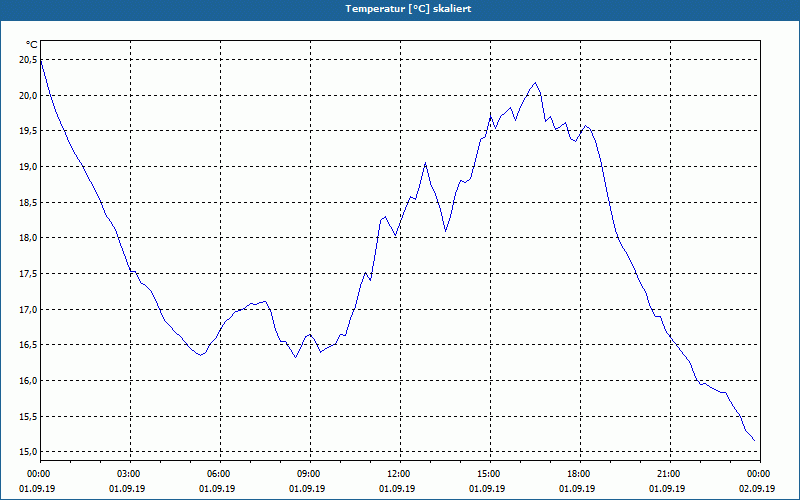Click the 02.09.19 date label
This screenshot has width=800, height=500.
(756, 489)
